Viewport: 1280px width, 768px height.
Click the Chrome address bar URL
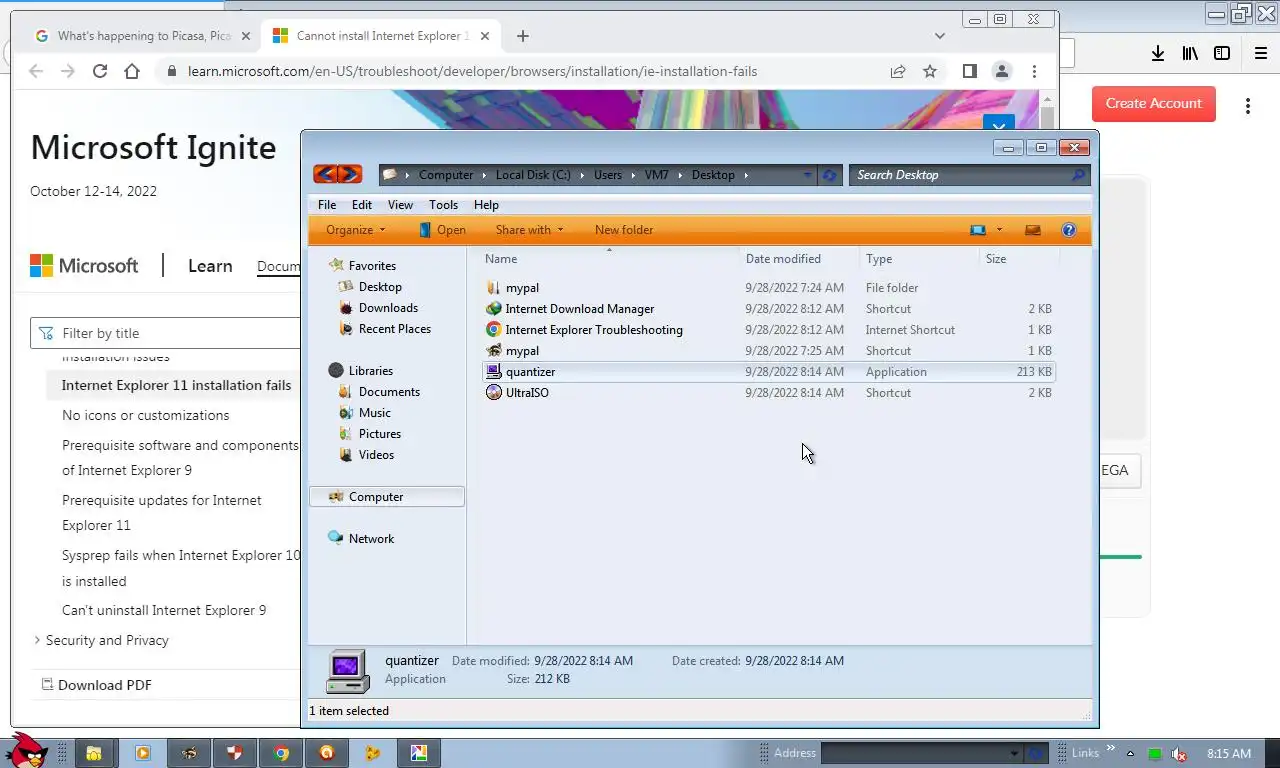472,71
